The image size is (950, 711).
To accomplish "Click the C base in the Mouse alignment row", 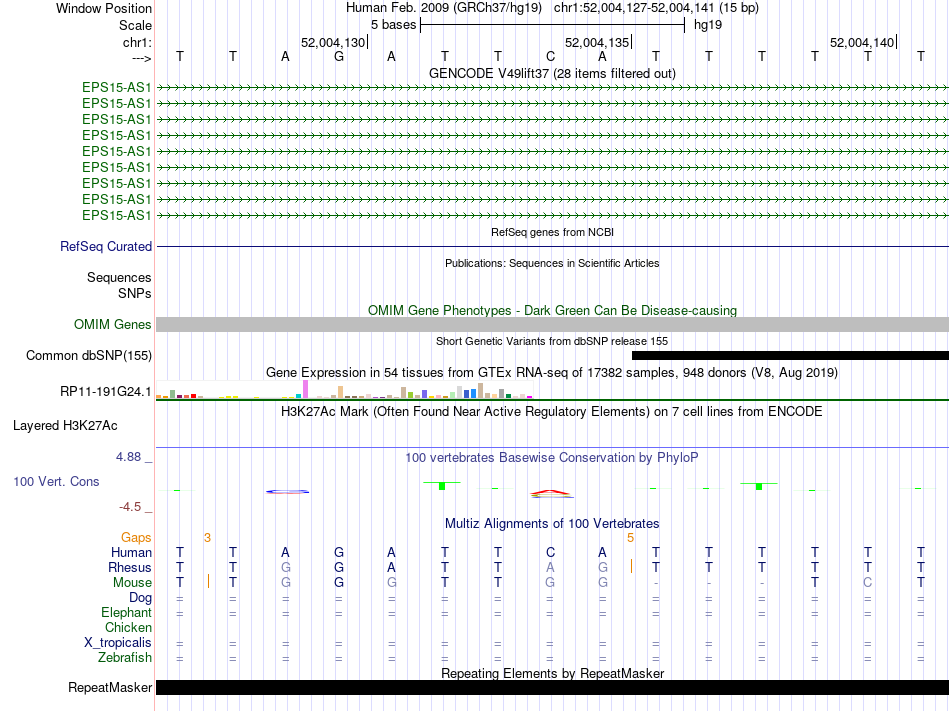I will click(868, 583).
